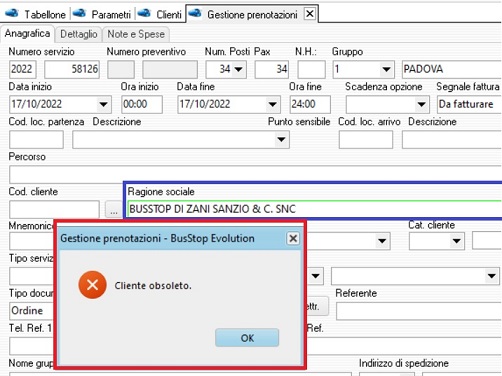Close the Gestione prenotazioni tab
The width and height of the screenshot is (502, 376).
point(310,14)
